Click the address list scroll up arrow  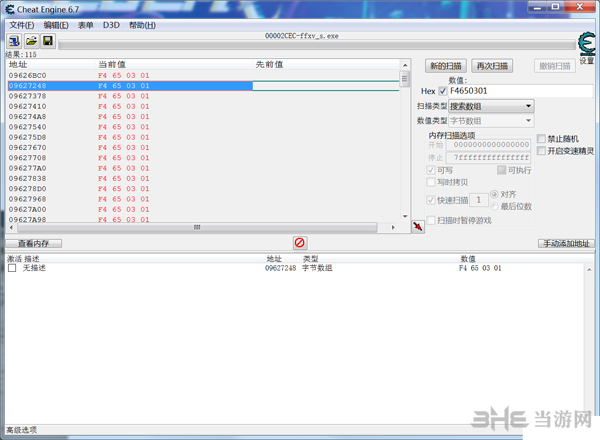tap(589, 270)
